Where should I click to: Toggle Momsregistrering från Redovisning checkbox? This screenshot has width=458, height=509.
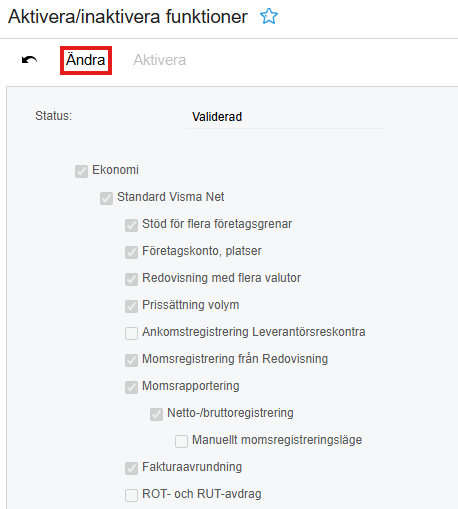click(x=131, y=360)
